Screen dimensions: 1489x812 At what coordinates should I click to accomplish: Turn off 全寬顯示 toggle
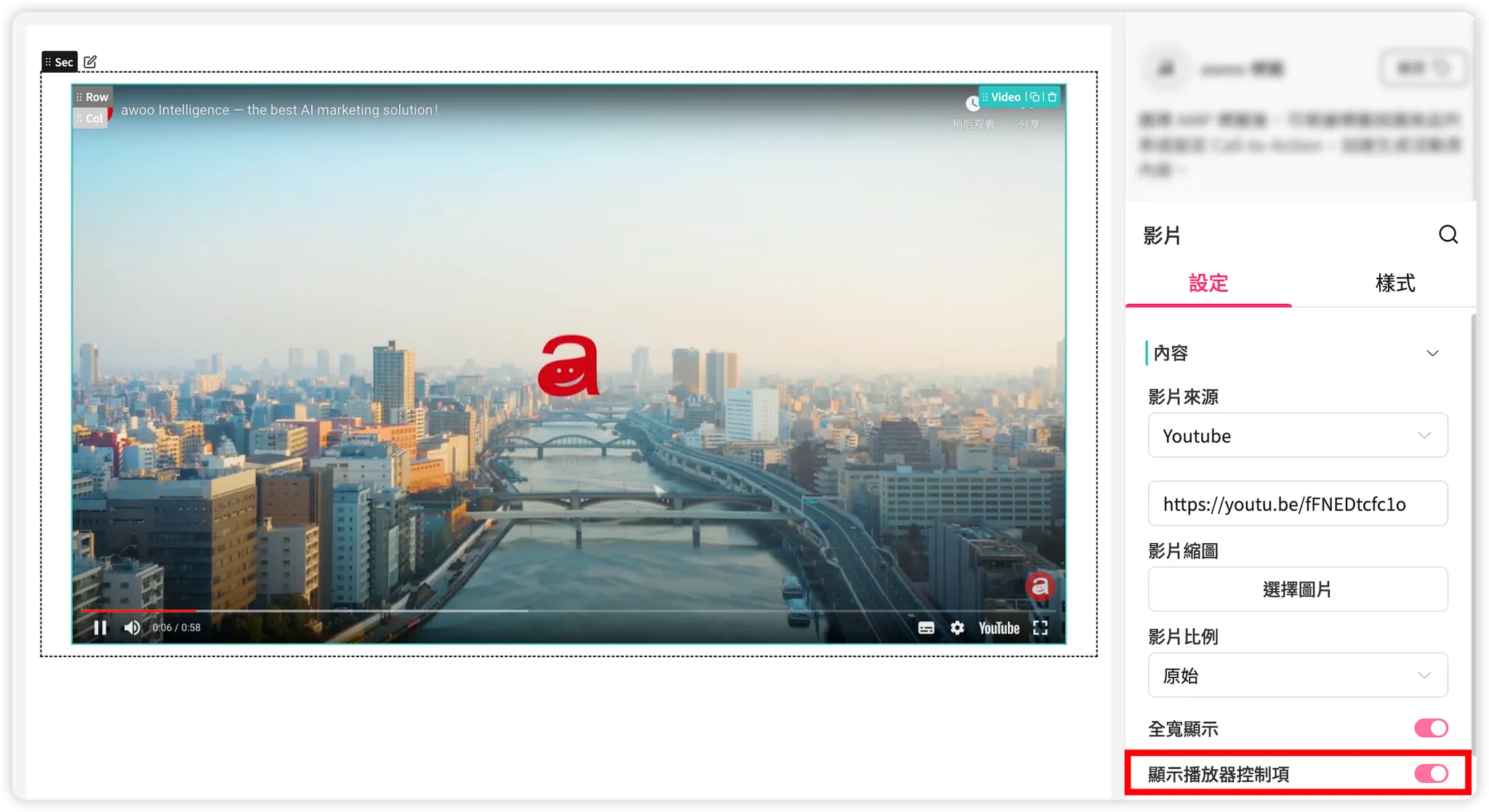1431,728
